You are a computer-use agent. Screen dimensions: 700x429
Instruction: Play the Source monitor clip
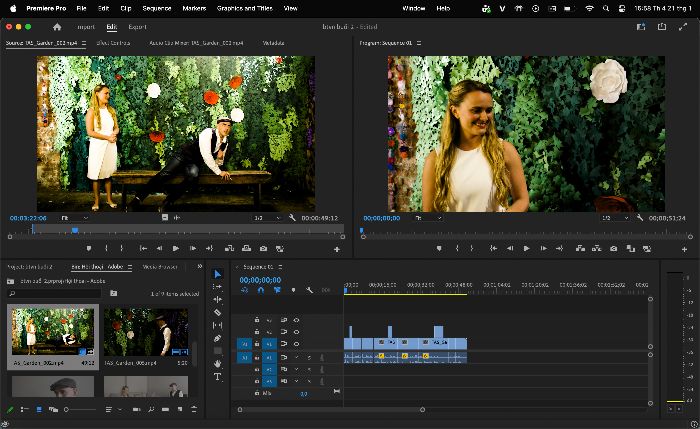(x=176, y=249)
